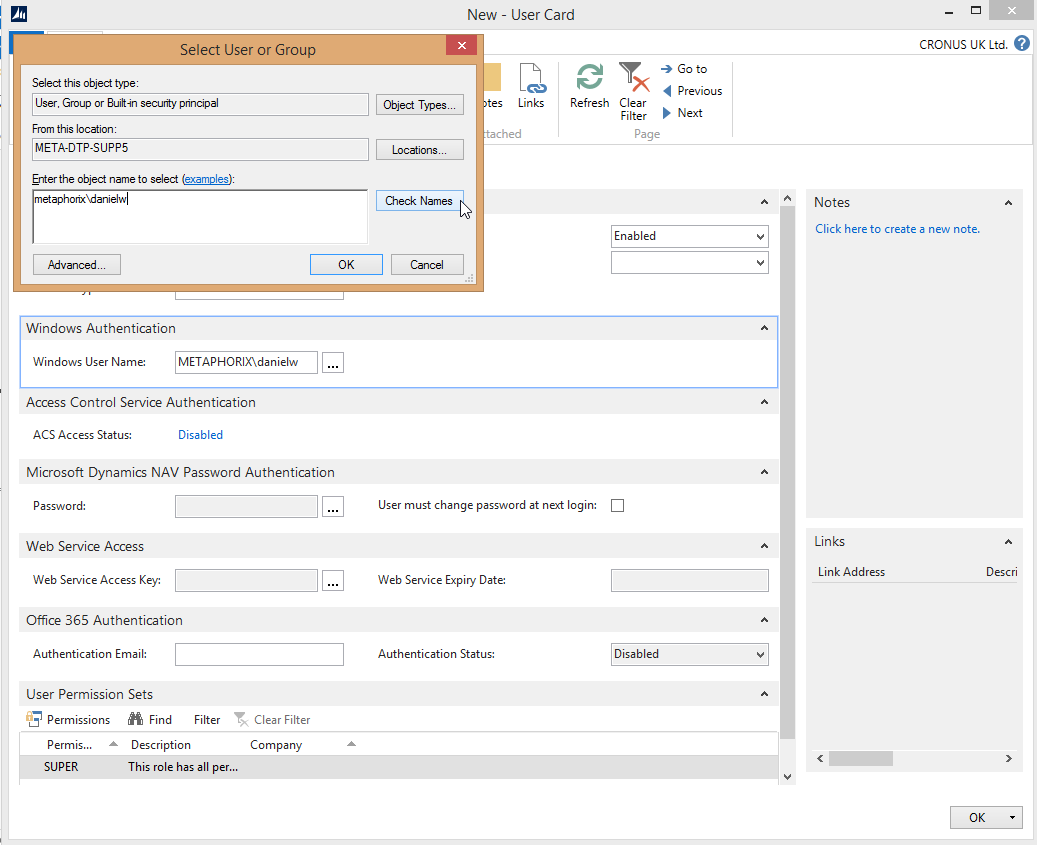Click Web Service Expiry Date field
Image resolution: width=1037 pixels, height=845 pixels.
coord(690,581)
